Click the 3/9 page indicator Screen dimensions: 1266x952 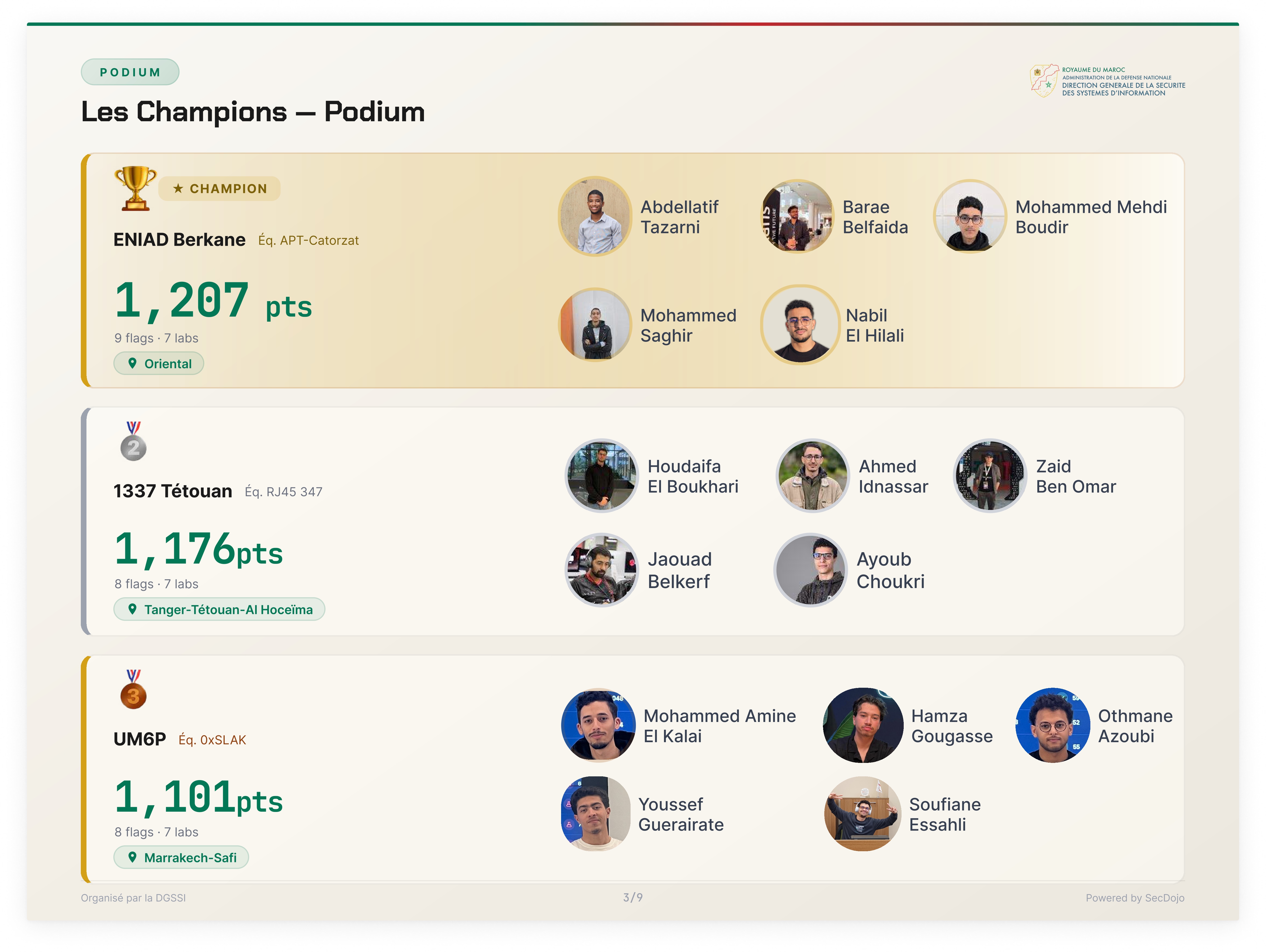[x=632, y=897]
